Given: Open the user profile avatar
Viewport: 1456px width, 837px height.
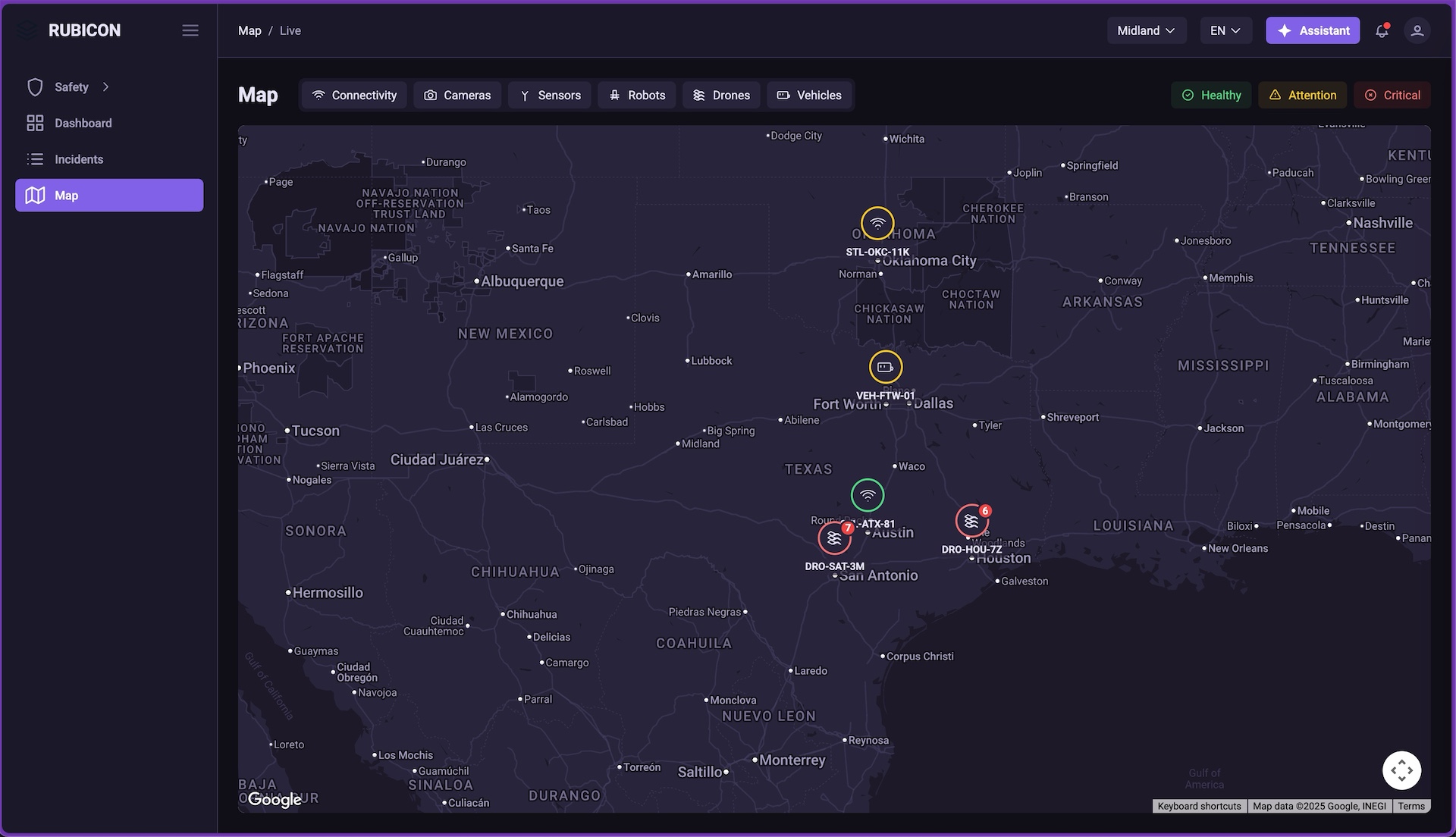Looking at the screenshot, I should (x=1417, y=30).
